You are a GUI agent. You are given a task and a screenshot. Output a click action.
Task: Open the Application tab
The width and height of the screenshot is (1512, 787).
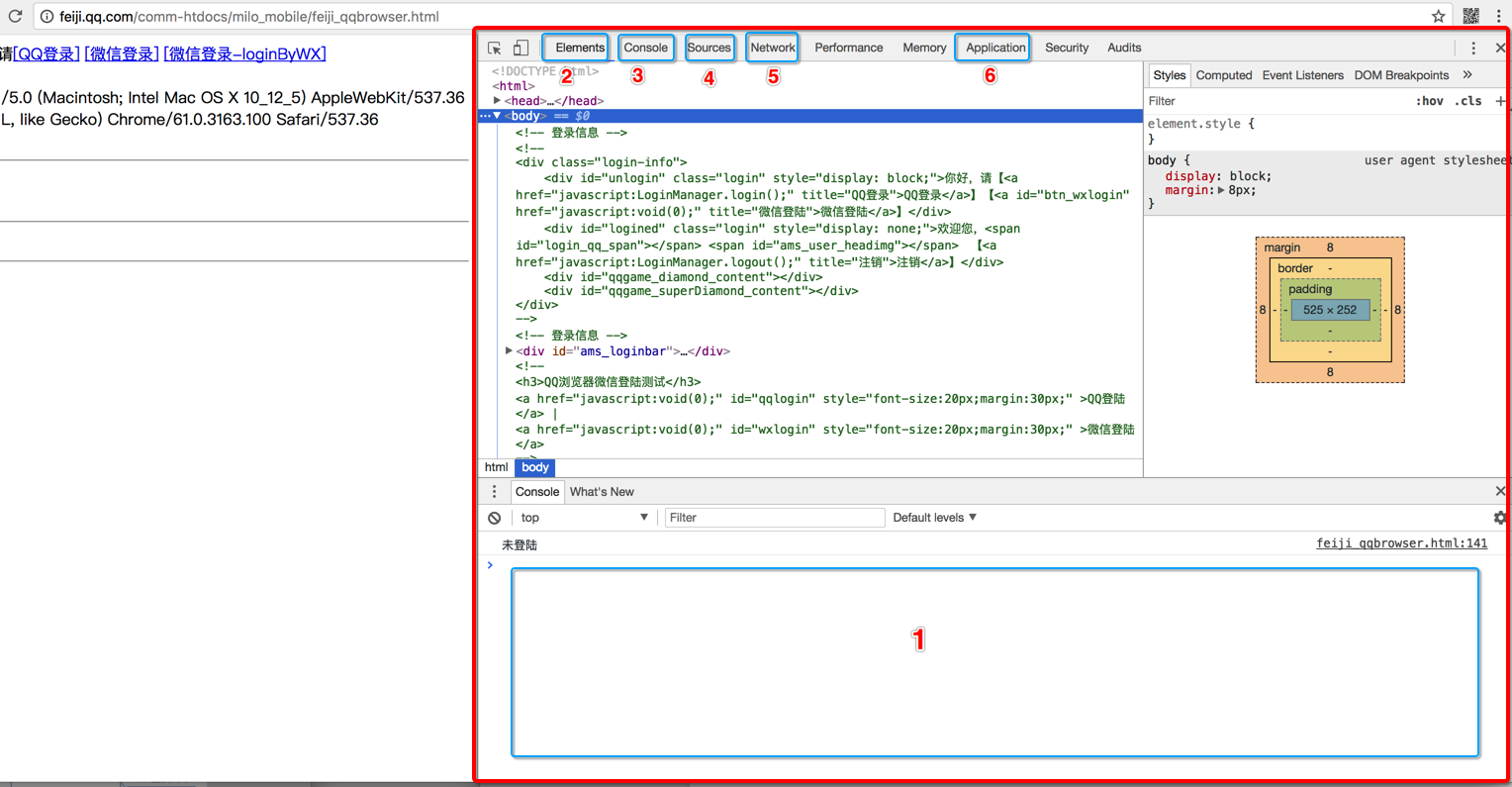coord(995,48)
